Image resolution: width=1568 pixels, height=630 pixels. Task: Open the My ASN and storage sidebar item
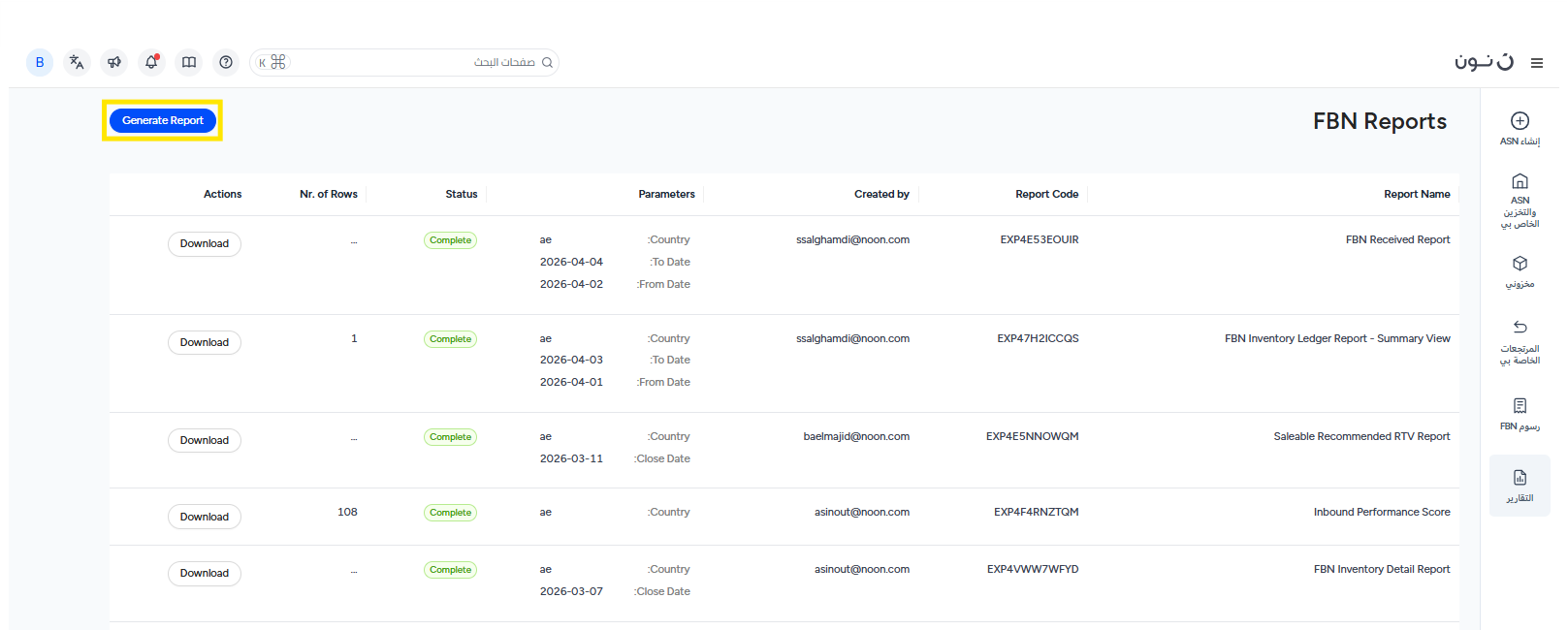pos(1520,201)
